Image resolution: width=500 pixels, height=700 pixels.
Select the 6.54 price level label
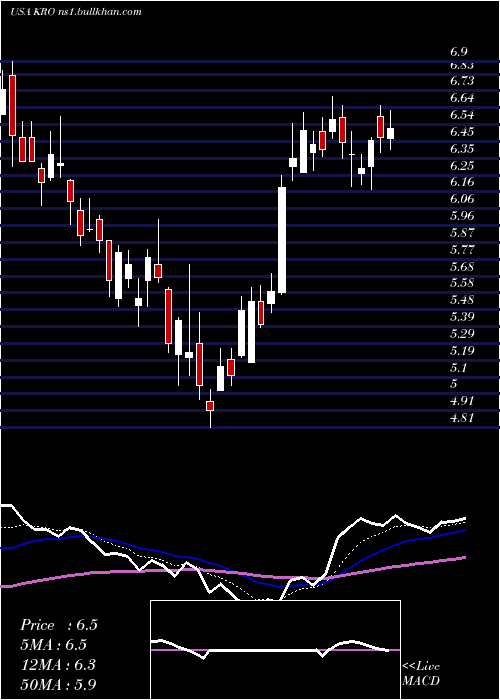coord(462,115)
